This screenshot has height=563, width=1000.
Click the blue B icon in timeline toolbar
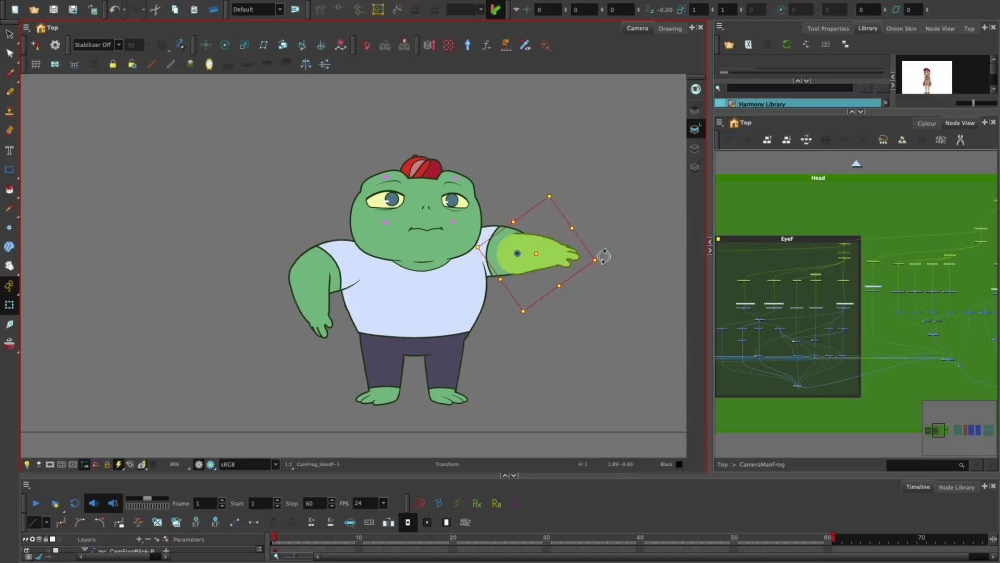[x=438, y=504]
